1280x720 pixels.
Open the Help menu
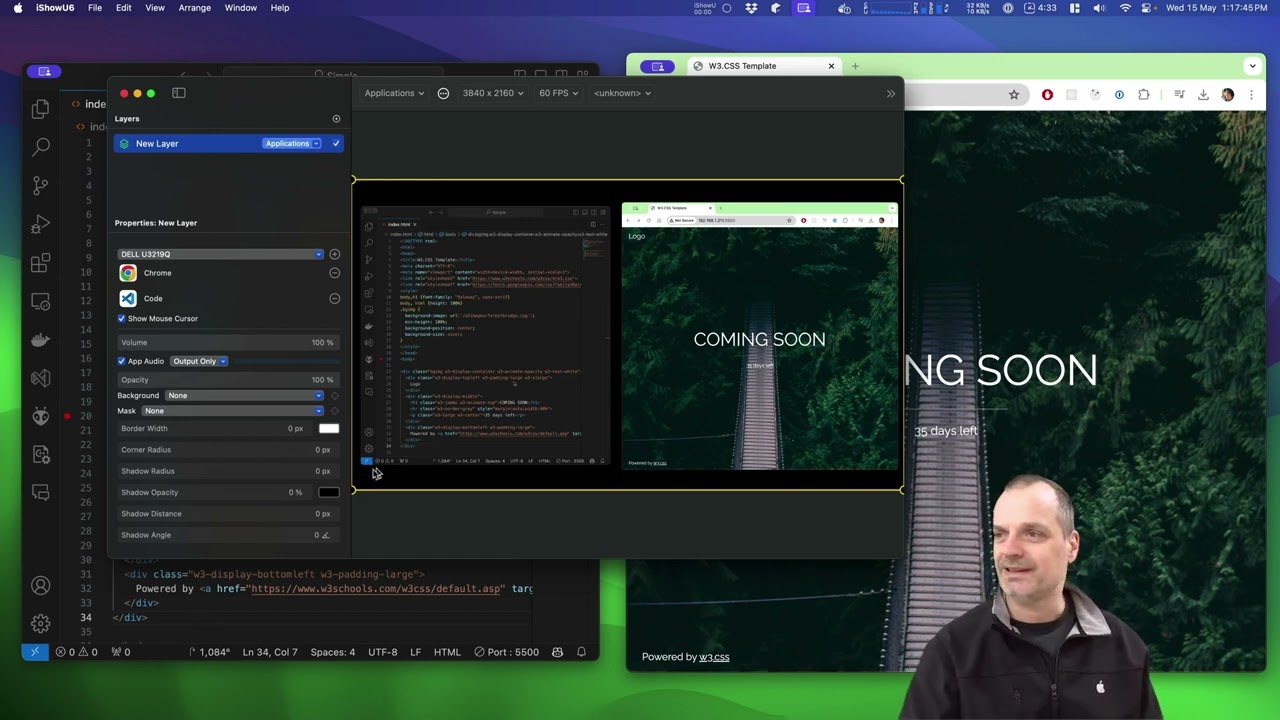click(x=280, y=8)
